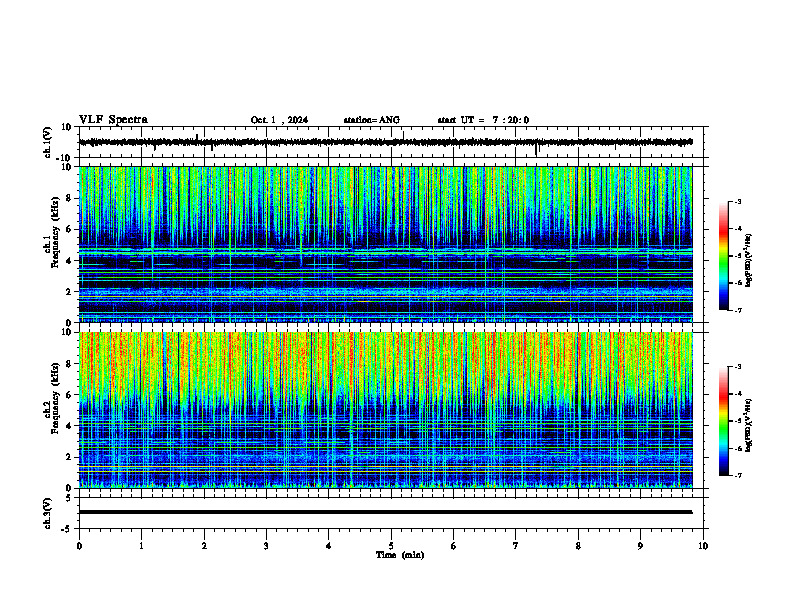The width and height of the screenshot is (792, 612).
Task: Select the "start UT = 7 :20: 0" text
Action: (x=483, y=120)
